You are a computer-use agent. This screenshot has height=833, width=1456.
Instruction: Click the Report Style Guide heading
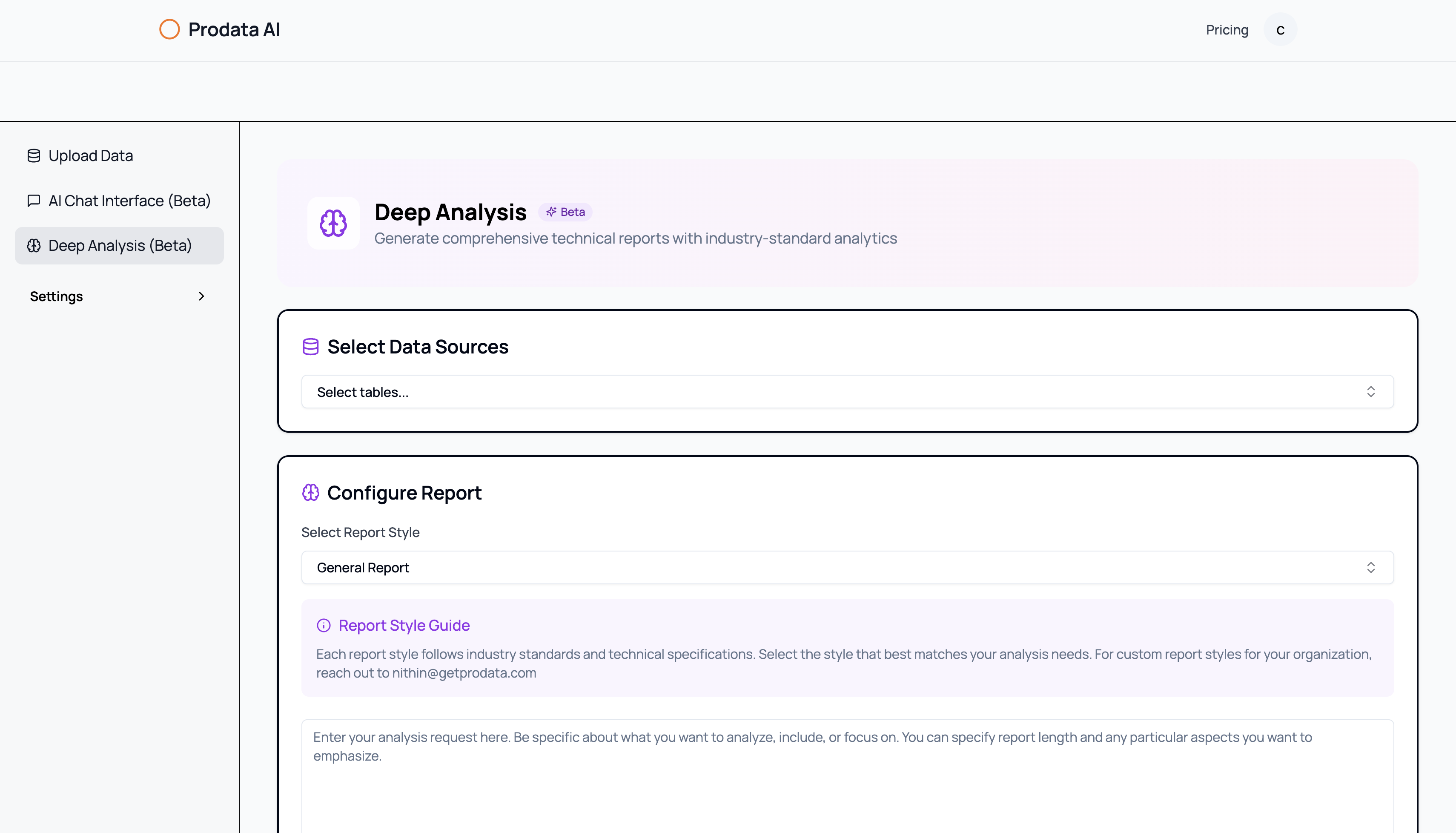tap(404, 625)
